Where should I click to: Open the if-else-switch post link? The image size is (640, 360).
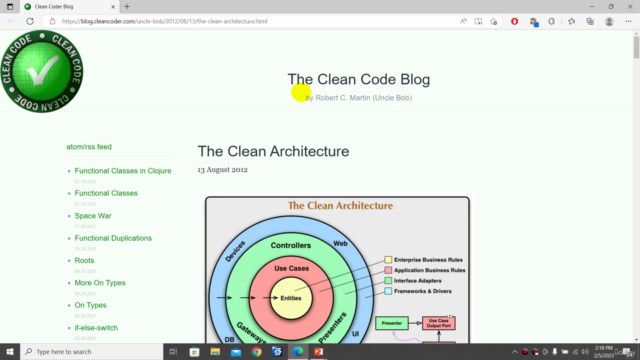pos(96,328)
